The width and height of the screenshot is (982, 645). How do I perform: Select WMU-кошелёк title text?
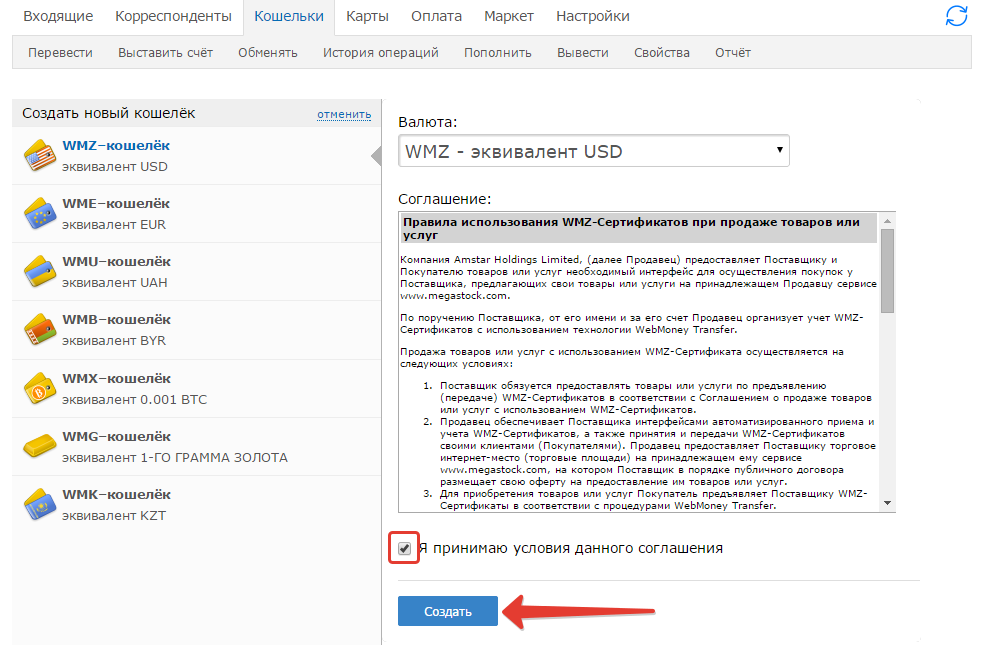pos(116,261)
